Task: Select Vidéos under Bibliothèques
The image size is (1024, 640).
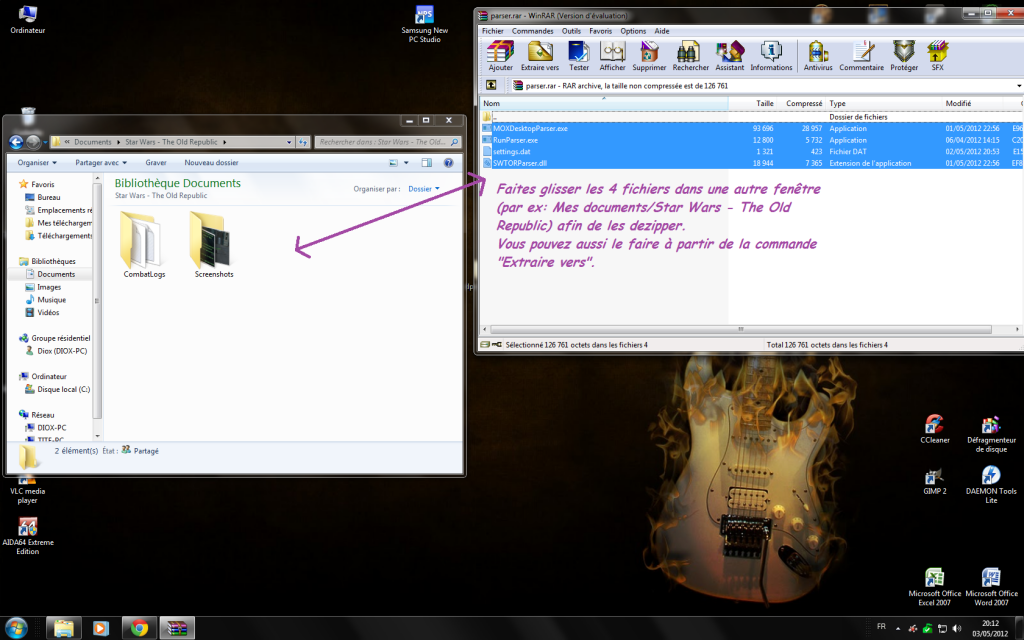Action: (x=42, y=313)
